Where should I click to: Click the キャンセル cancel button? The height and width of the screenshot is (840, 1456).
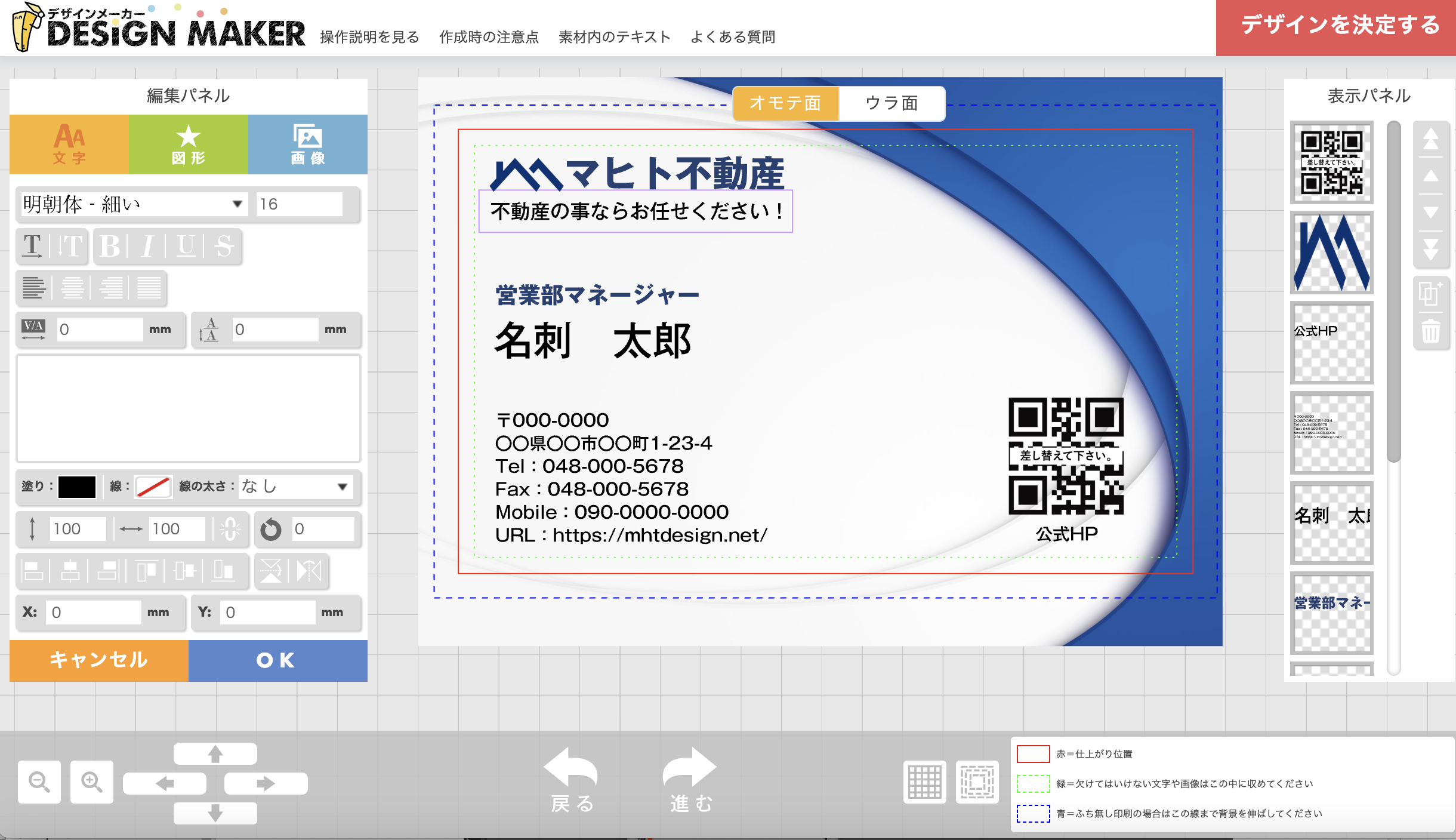[x=99, y=660]
